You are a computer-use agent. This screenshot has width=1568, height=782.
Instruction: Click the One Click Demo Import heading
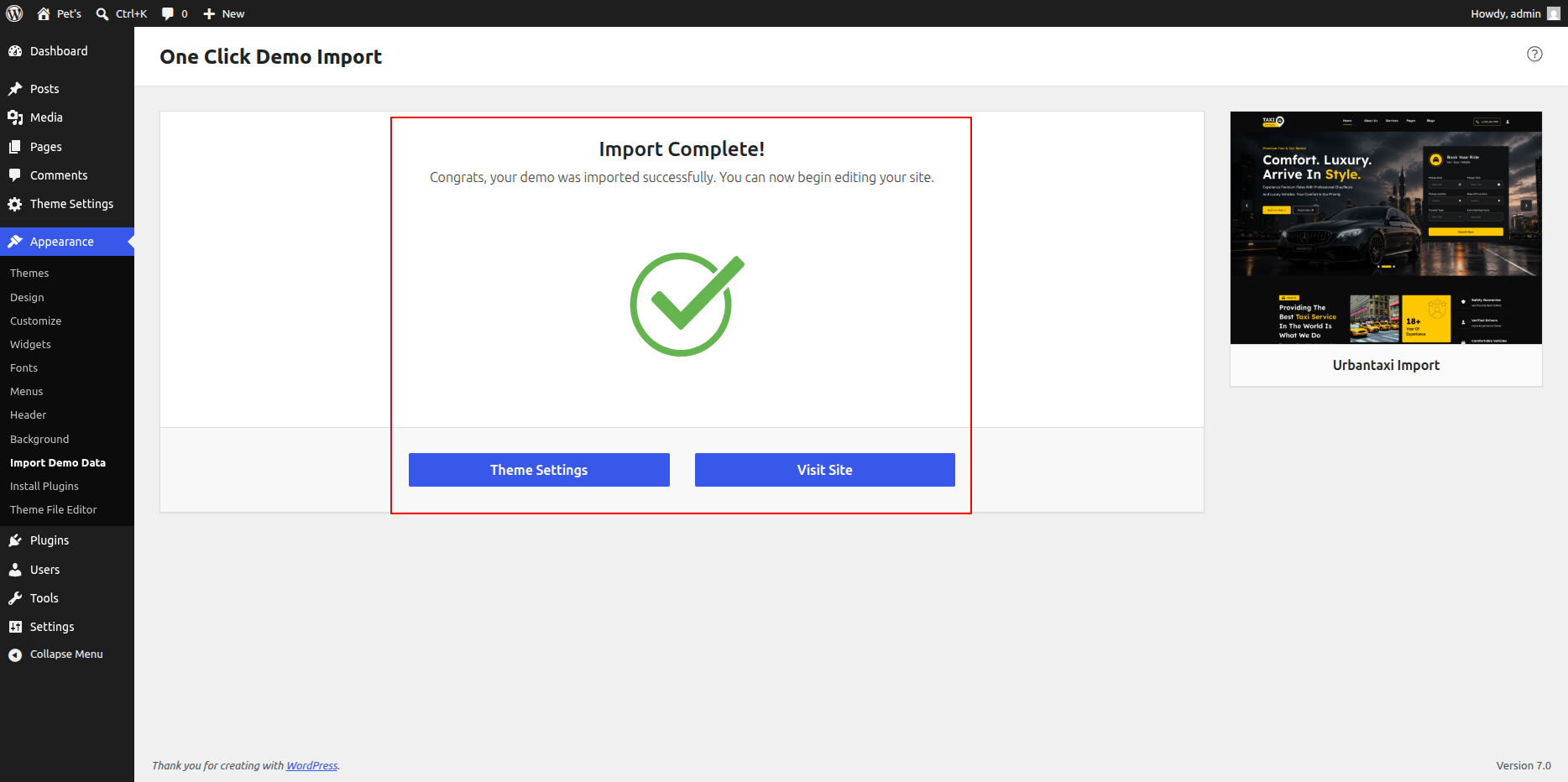[271, 56]
